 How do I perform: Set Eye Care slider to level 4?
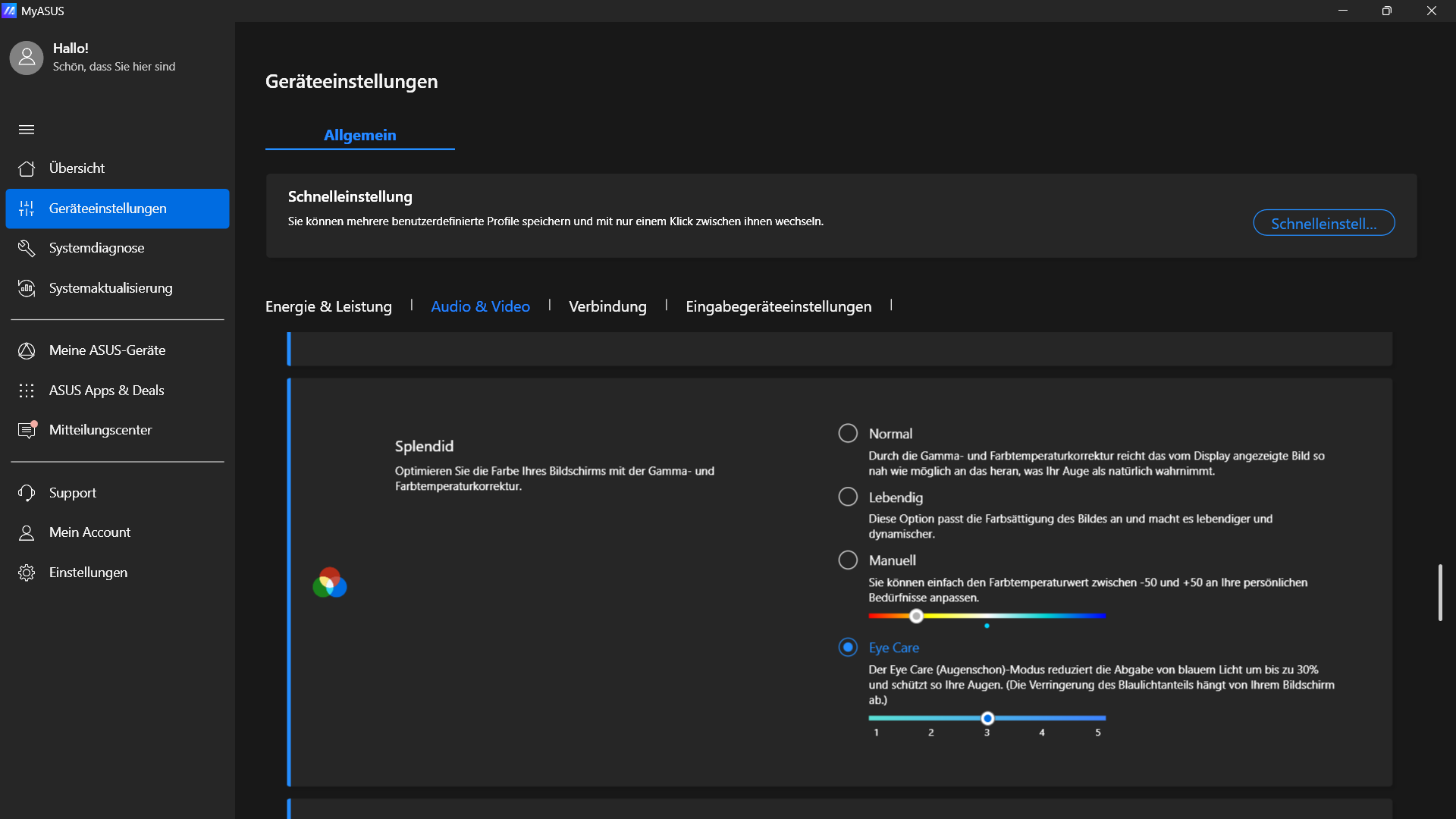click(x=1042, y=717)
